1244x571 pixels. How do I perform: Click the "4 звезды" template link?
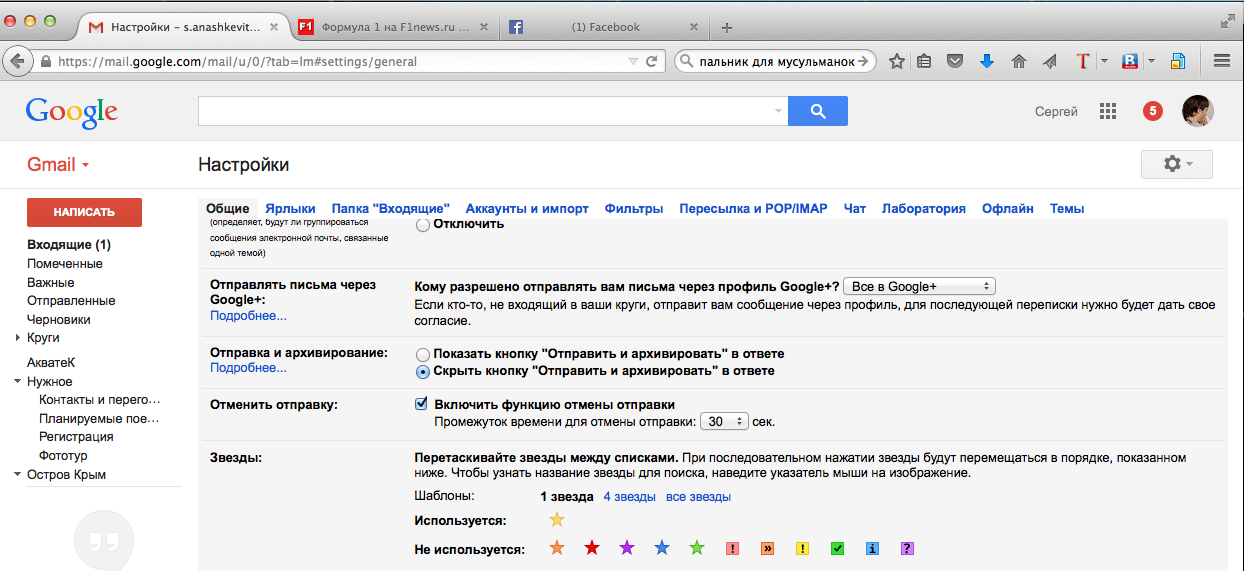[x=629, y=497]
